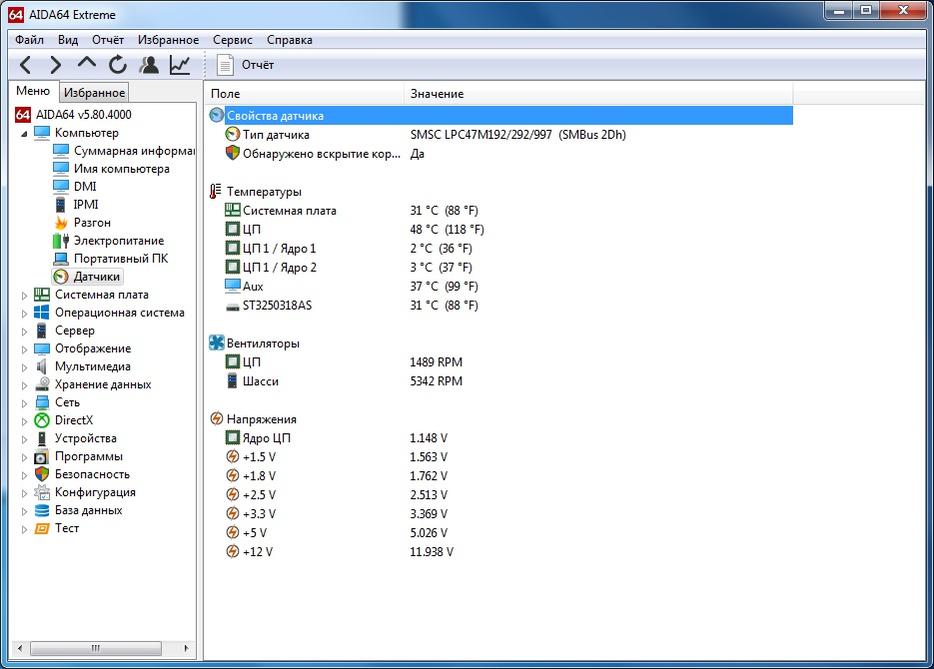Image resolution: width=934 pixels, height=669 pixels.
Task: Open the user profile toolbar icon
Action: click(149, 64)
